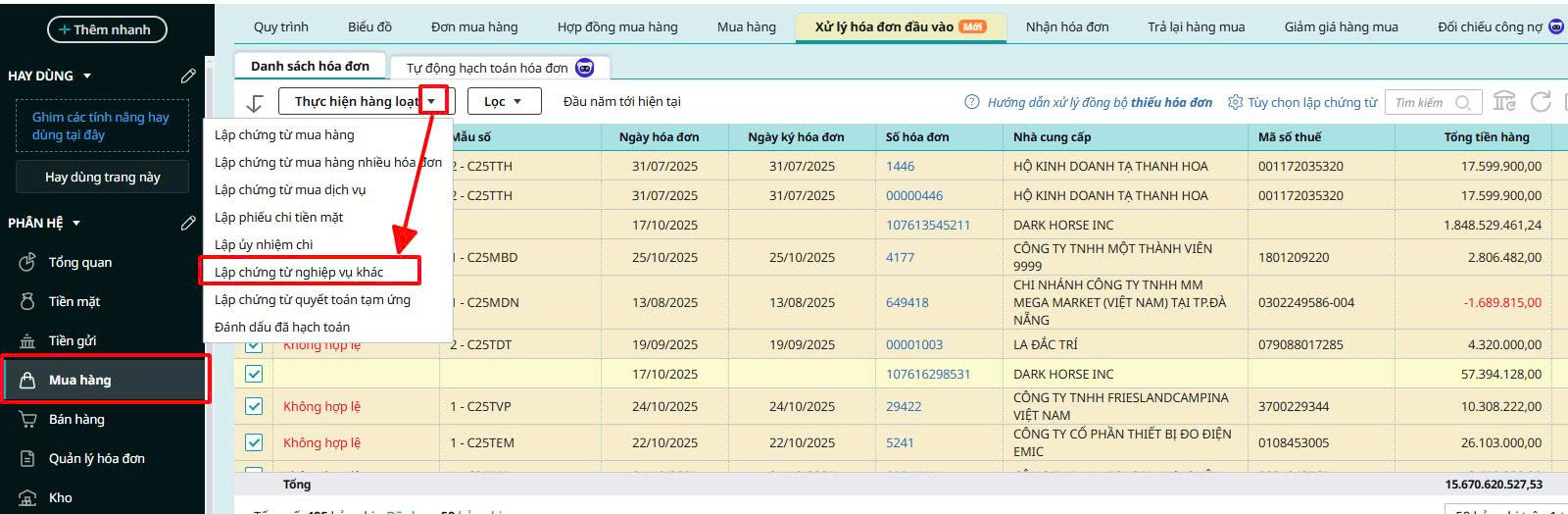The image size is (1568, 514).
Task: Toggle checkbox on the invoice 29422 row
Action: click(254, 406)
